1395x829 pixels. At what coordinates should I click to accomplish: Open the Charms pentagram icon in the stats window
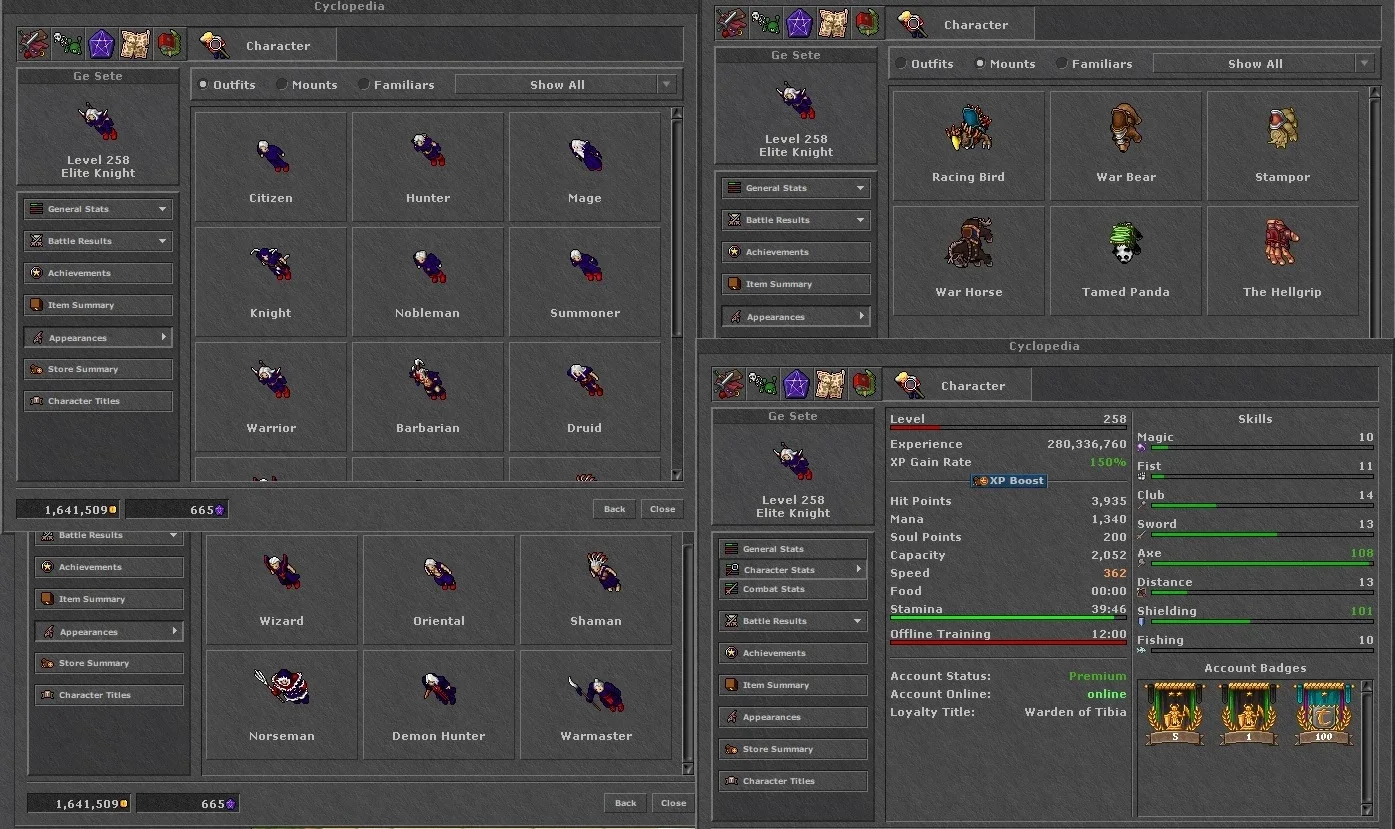pyautogui.click(x=796, y=384)
